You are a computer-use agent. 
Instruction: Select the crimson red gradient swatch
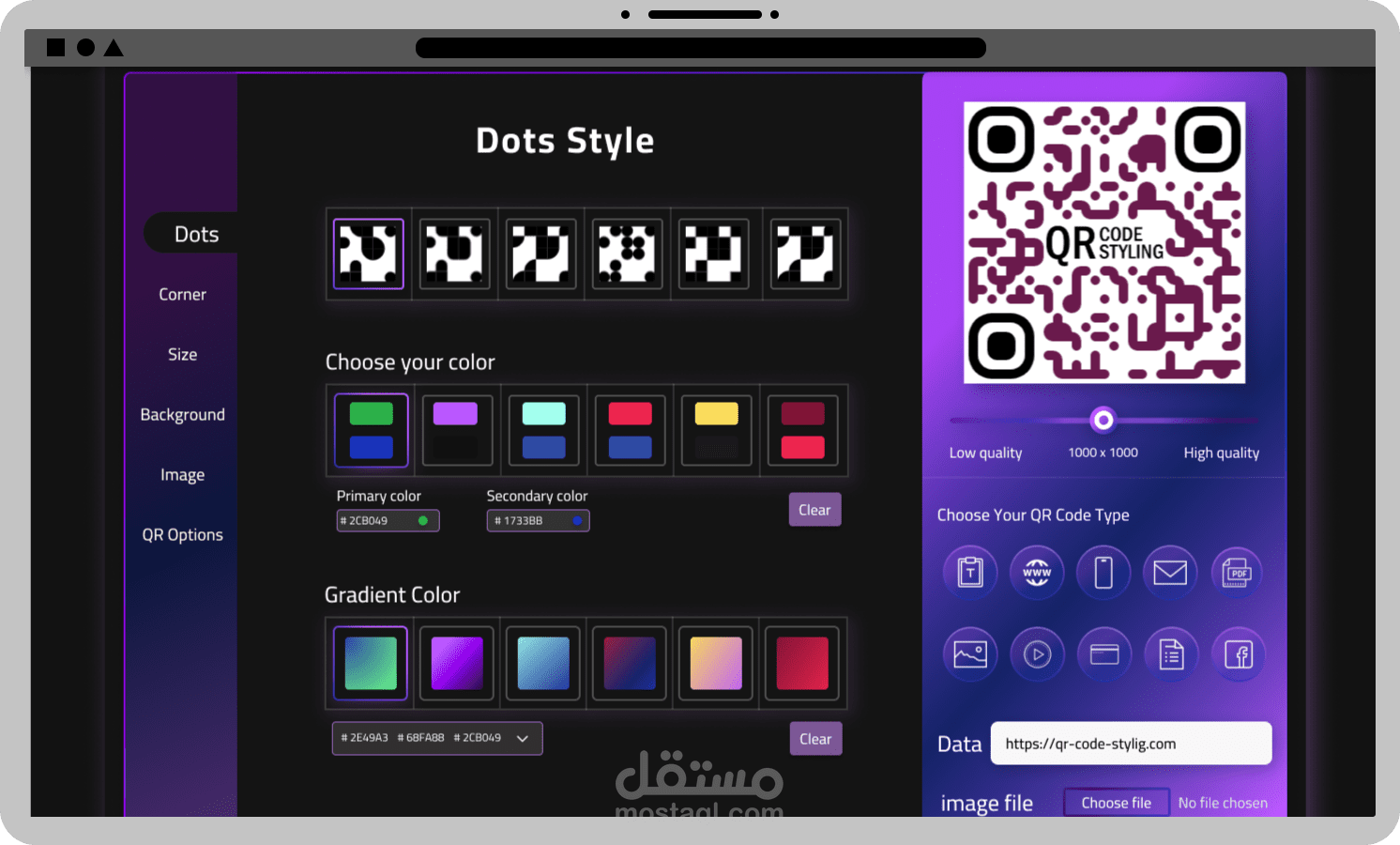pyautogui.click(x=802, y=663)
